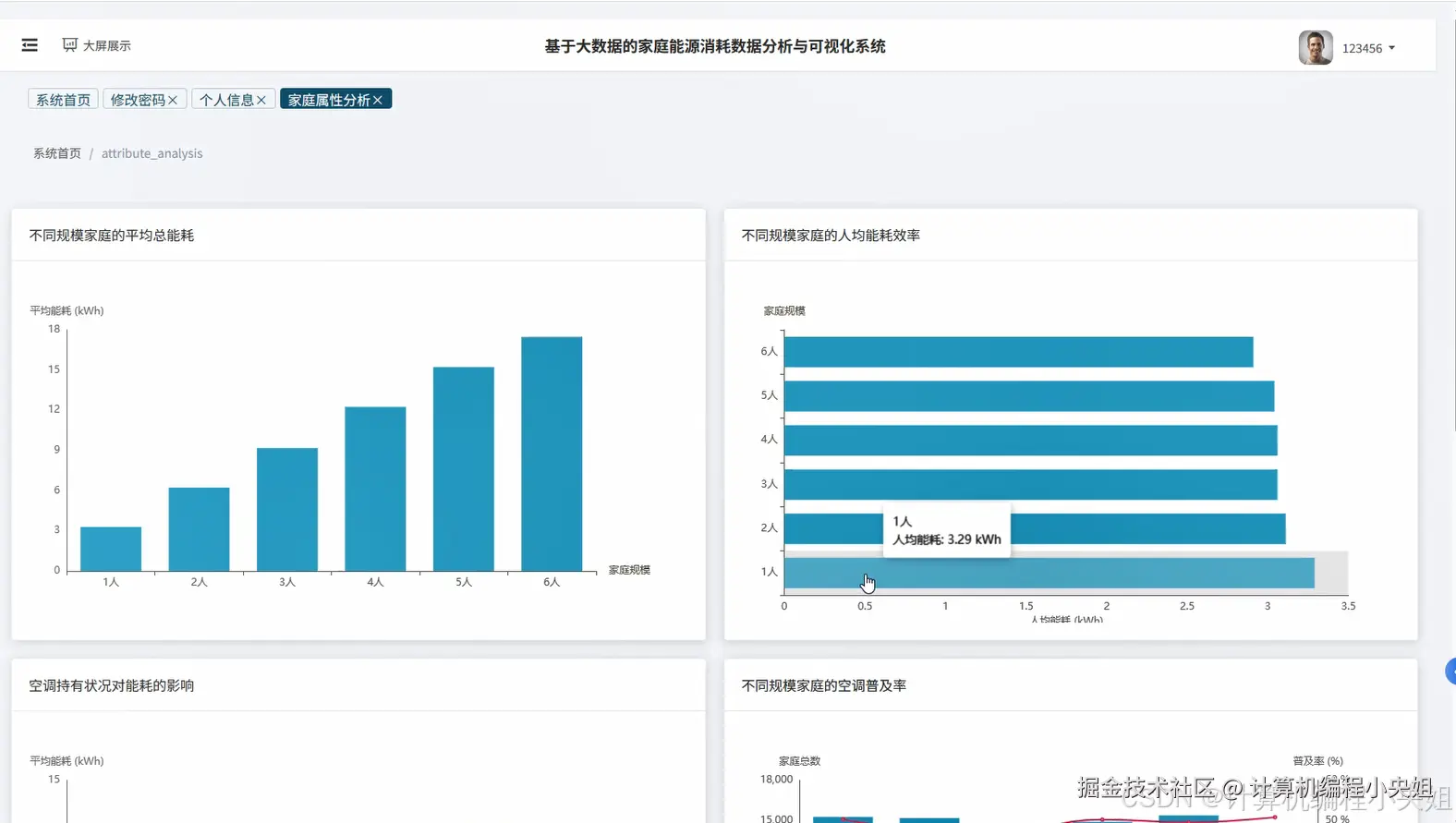
Task: Select the 家庭属性分析 tab
Action: (x=329, y=100)
